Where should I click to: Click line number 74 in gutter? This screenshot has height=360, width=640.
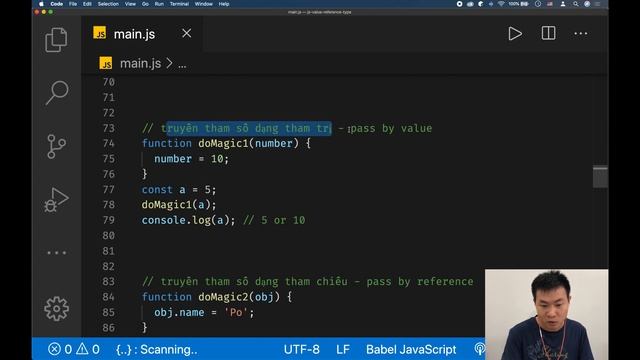coord(109,143)
